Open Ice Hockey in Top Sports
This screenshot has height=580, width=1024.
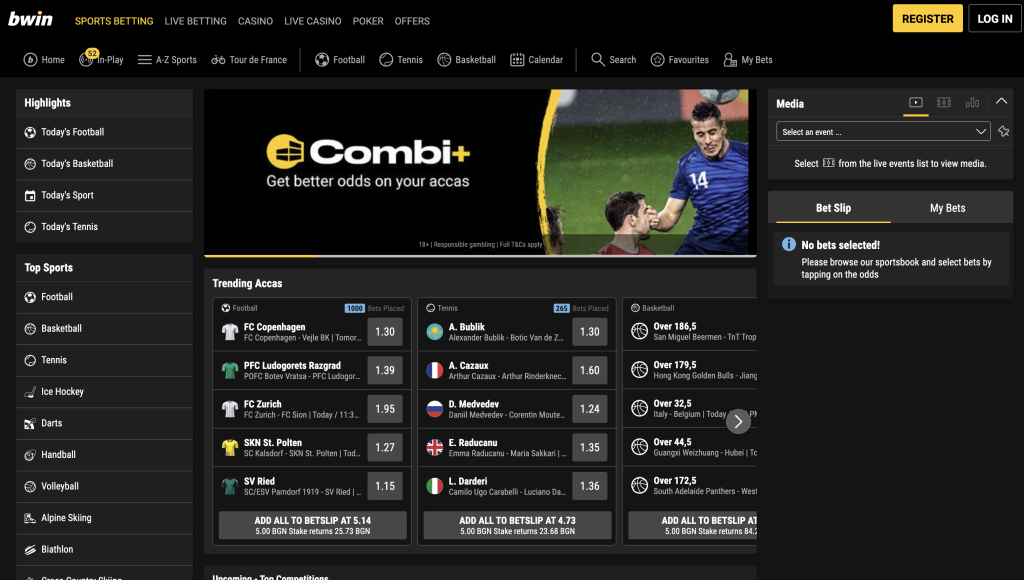[x=104, y=391]
